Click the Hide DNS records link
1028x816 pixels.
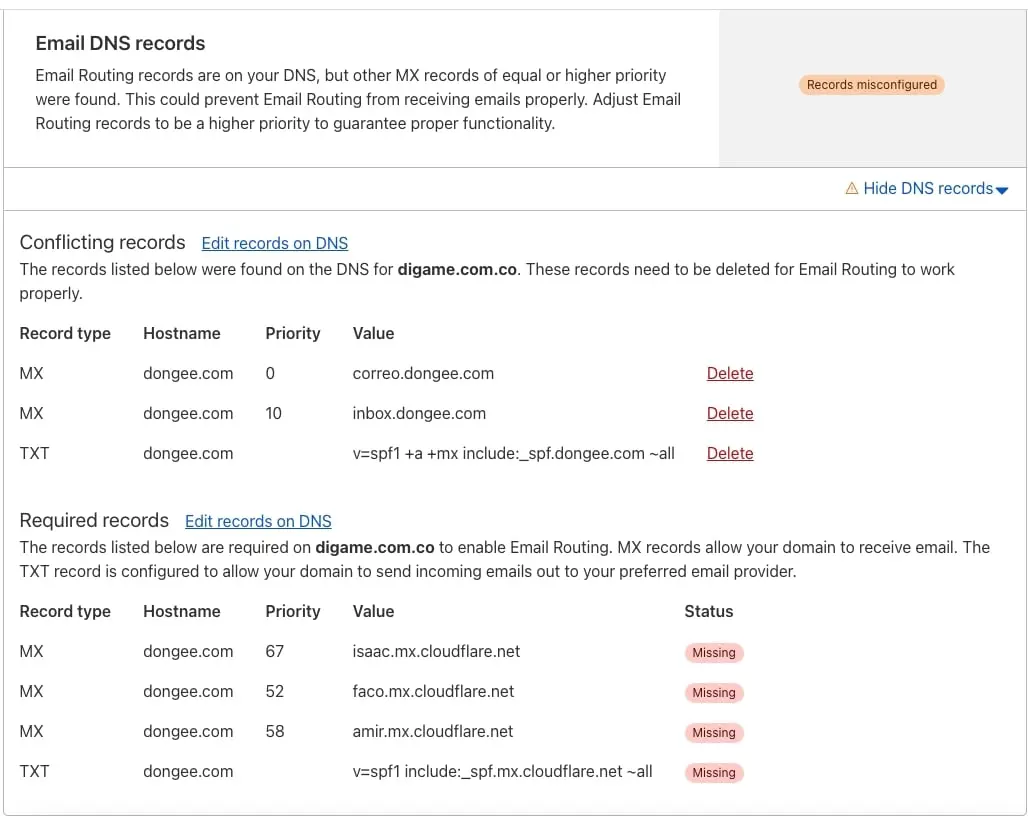928,189
